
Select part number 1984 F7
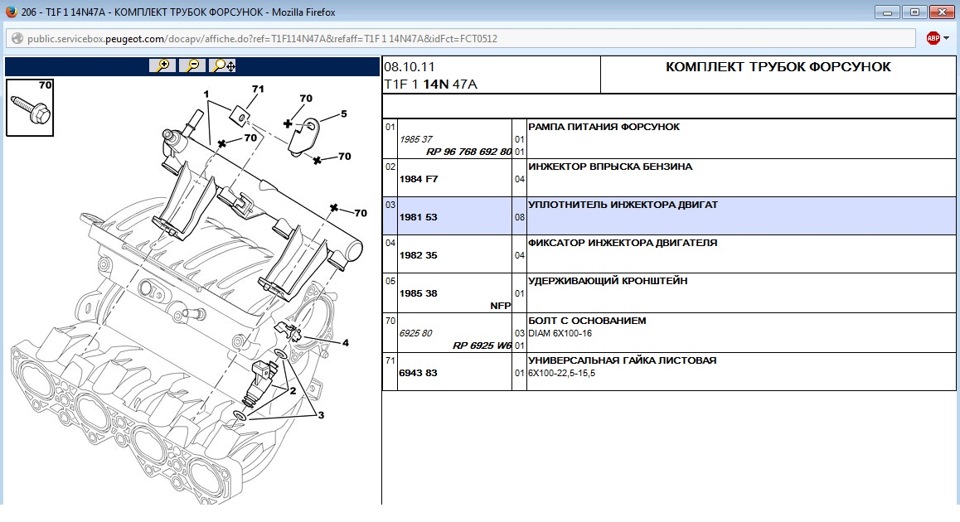point(419,179)
